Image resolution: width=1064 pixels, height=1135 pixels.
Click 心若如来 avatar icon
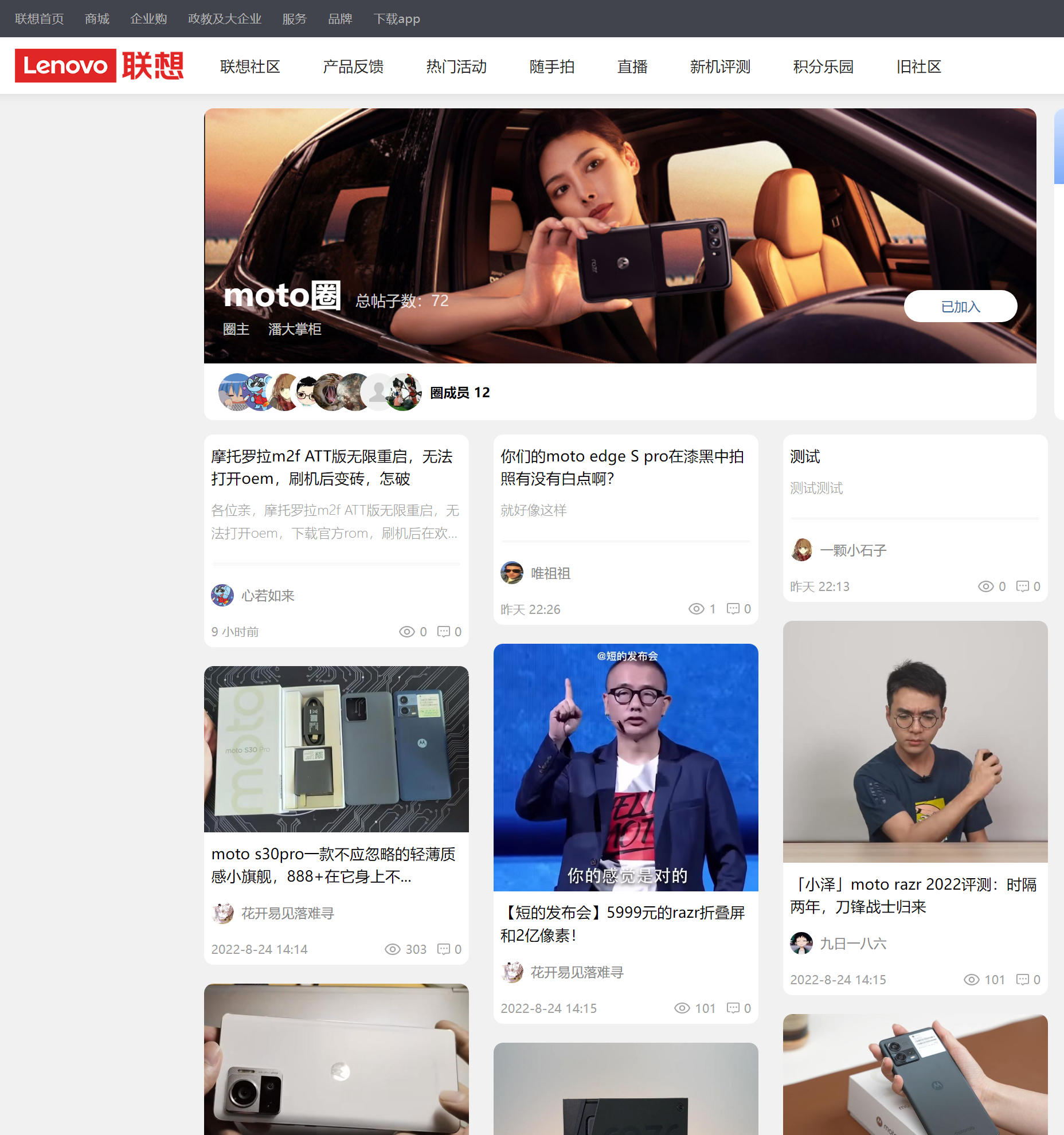(x=222, y=595)
